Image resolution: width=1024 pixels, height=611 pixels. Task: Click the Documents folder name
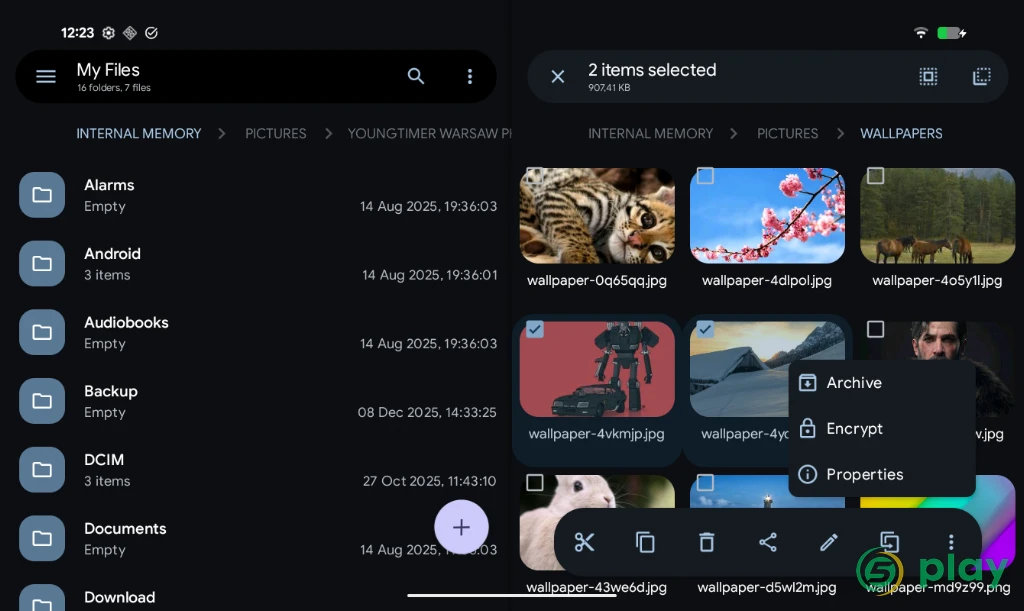pos(125,529)
